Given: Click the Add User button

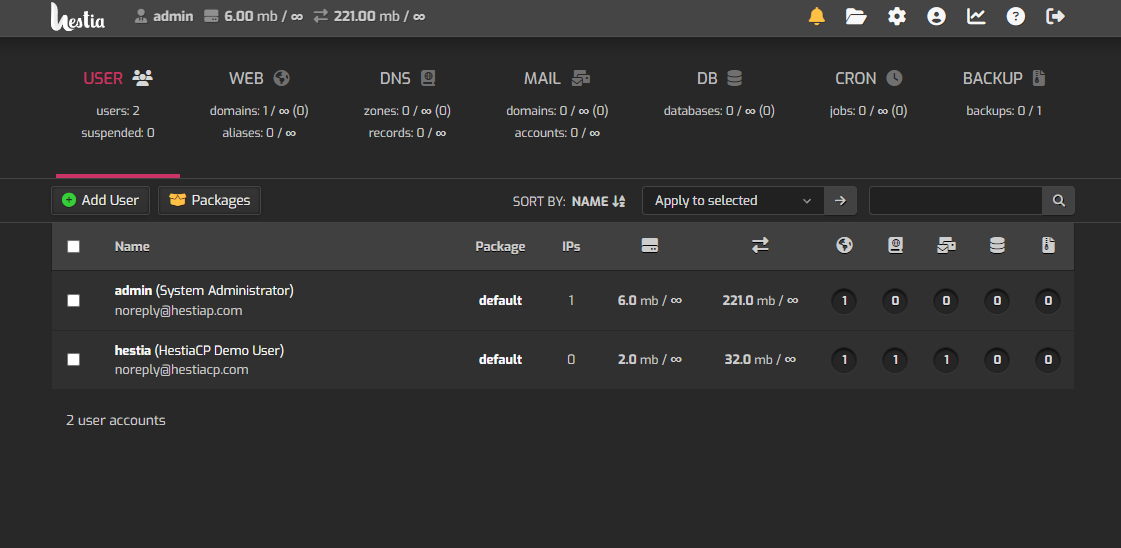Looking at the screenshot, I should (100, 200).
